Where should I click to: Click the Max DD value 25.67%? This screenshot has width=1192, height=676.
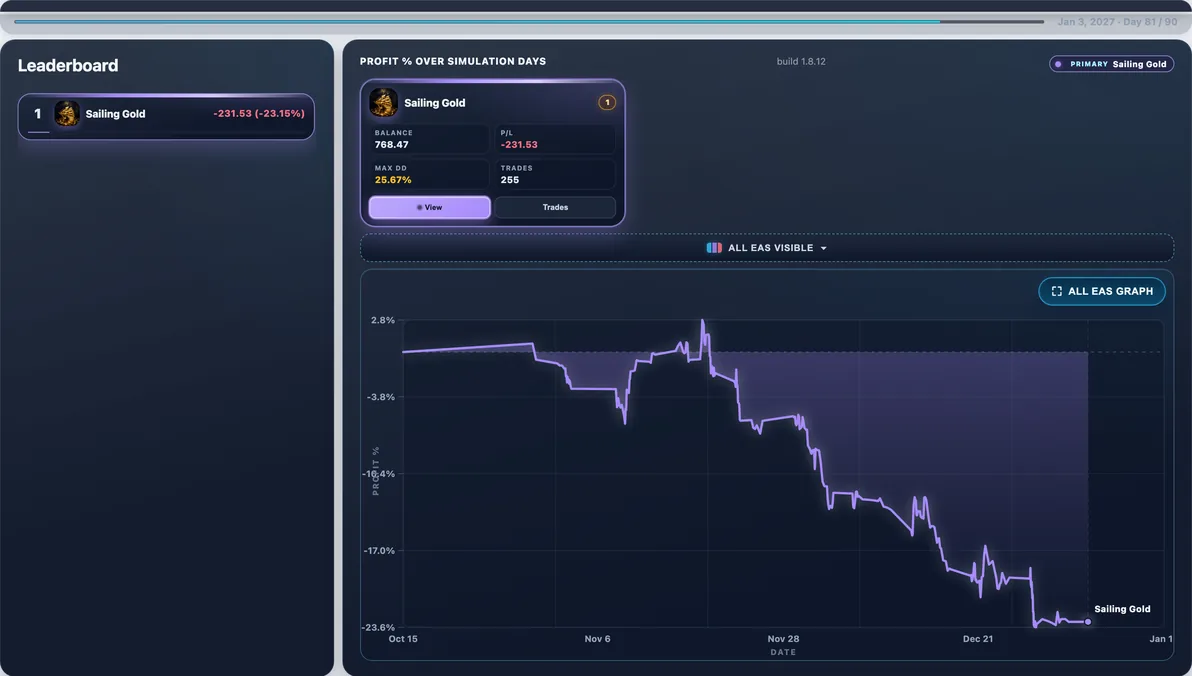[393, 180]
